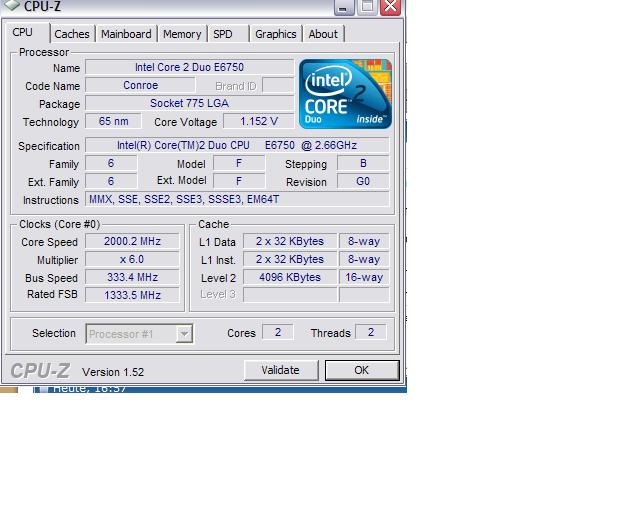Click the L1 Inst. 2 x 32 KBytes value
Screen dimensions: 640x512
tap(290, 259)
